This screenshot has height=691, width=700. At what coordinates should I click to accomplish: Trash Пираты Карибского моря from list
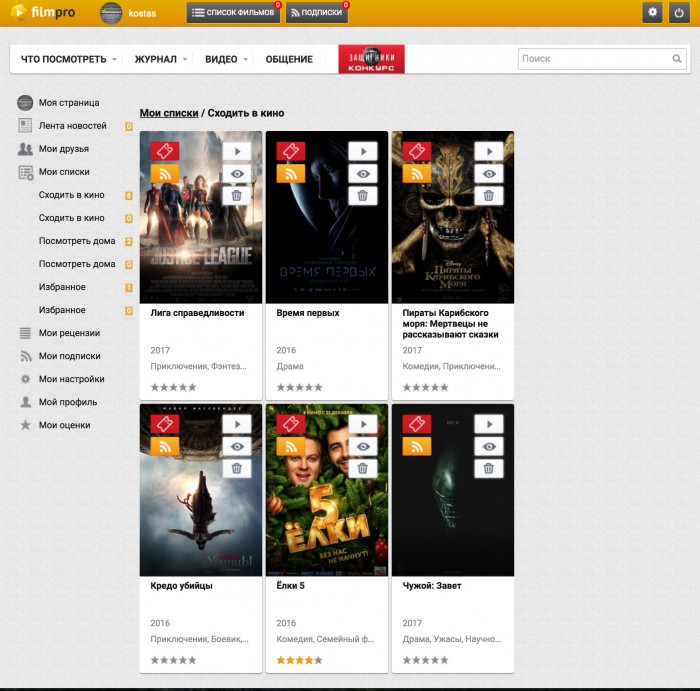point(489,196)
